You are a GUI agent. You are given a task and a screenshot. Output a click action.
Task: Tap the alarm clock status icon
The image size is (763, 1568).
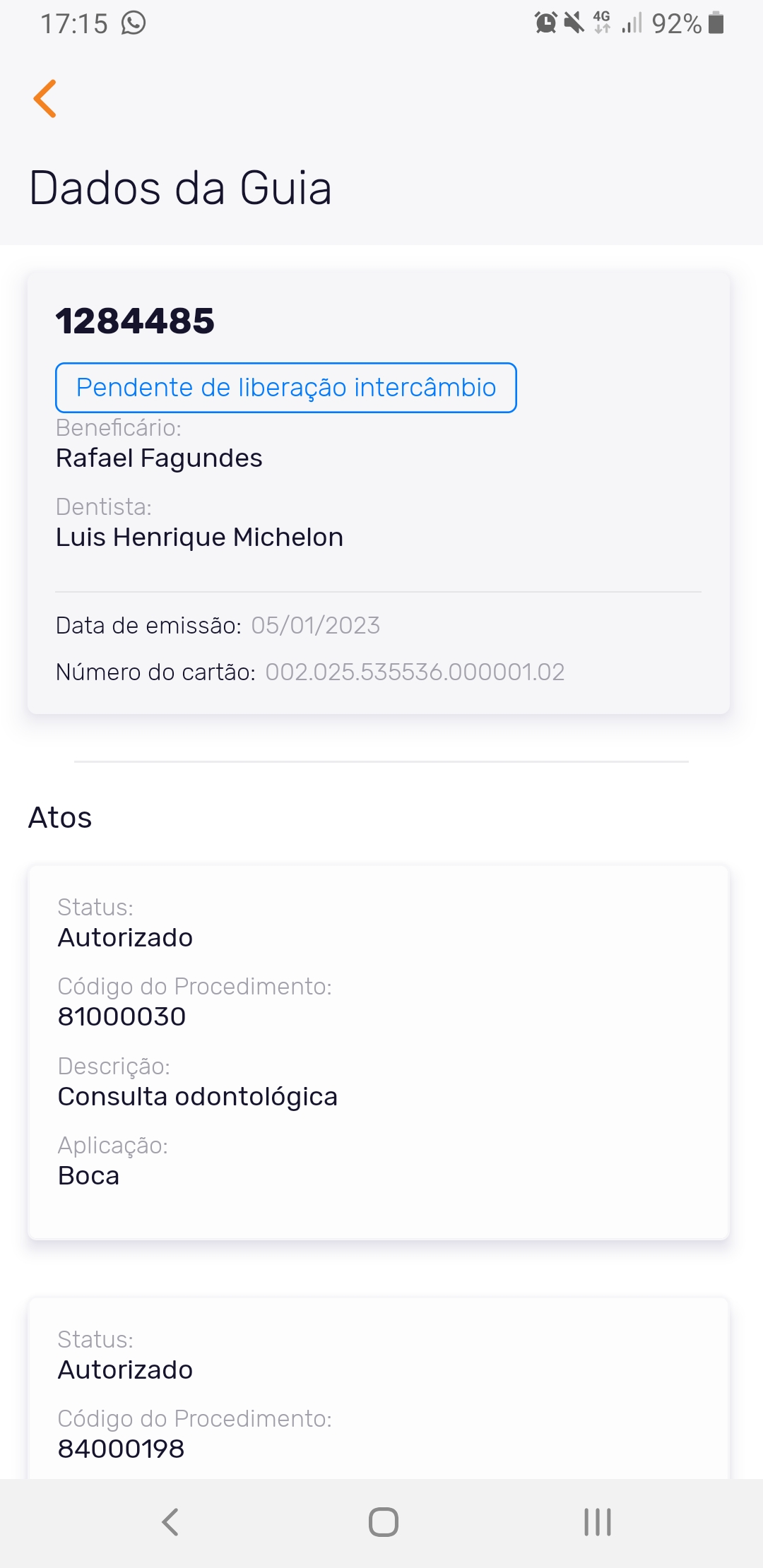[545, 23]
